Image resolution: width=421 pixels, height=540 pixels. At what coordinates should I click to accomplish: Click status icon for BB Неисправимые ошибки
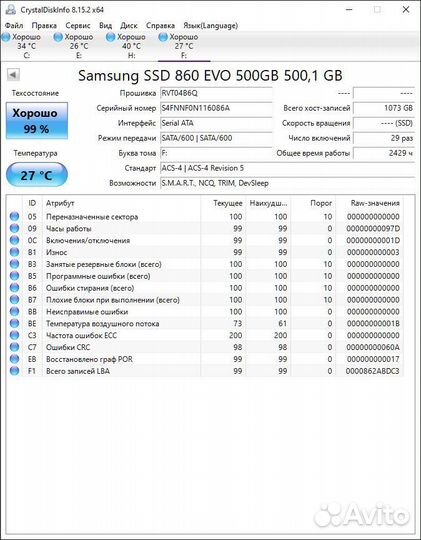click(x=14, y=312)
